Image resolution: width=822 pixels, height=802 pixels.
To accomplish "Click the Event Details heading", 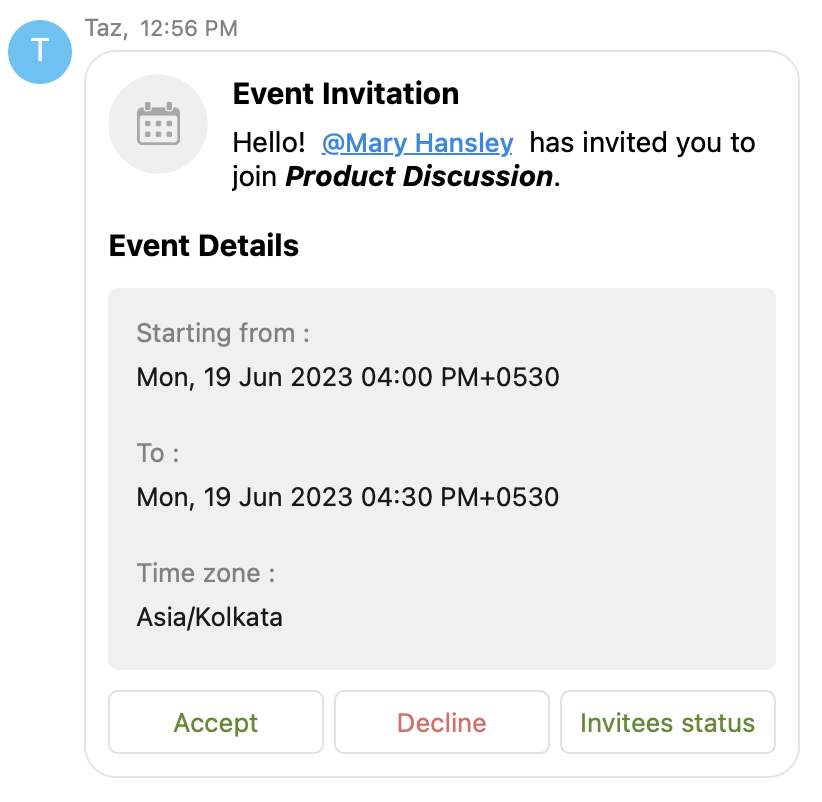I will click(x=203, y=245).
